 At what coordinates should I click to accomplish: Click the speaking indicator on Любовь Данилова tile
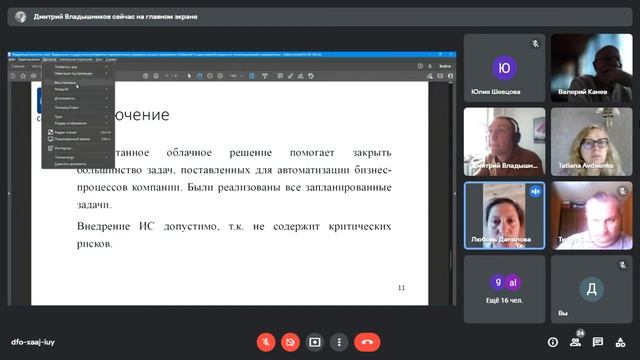(x=535, y=191)
